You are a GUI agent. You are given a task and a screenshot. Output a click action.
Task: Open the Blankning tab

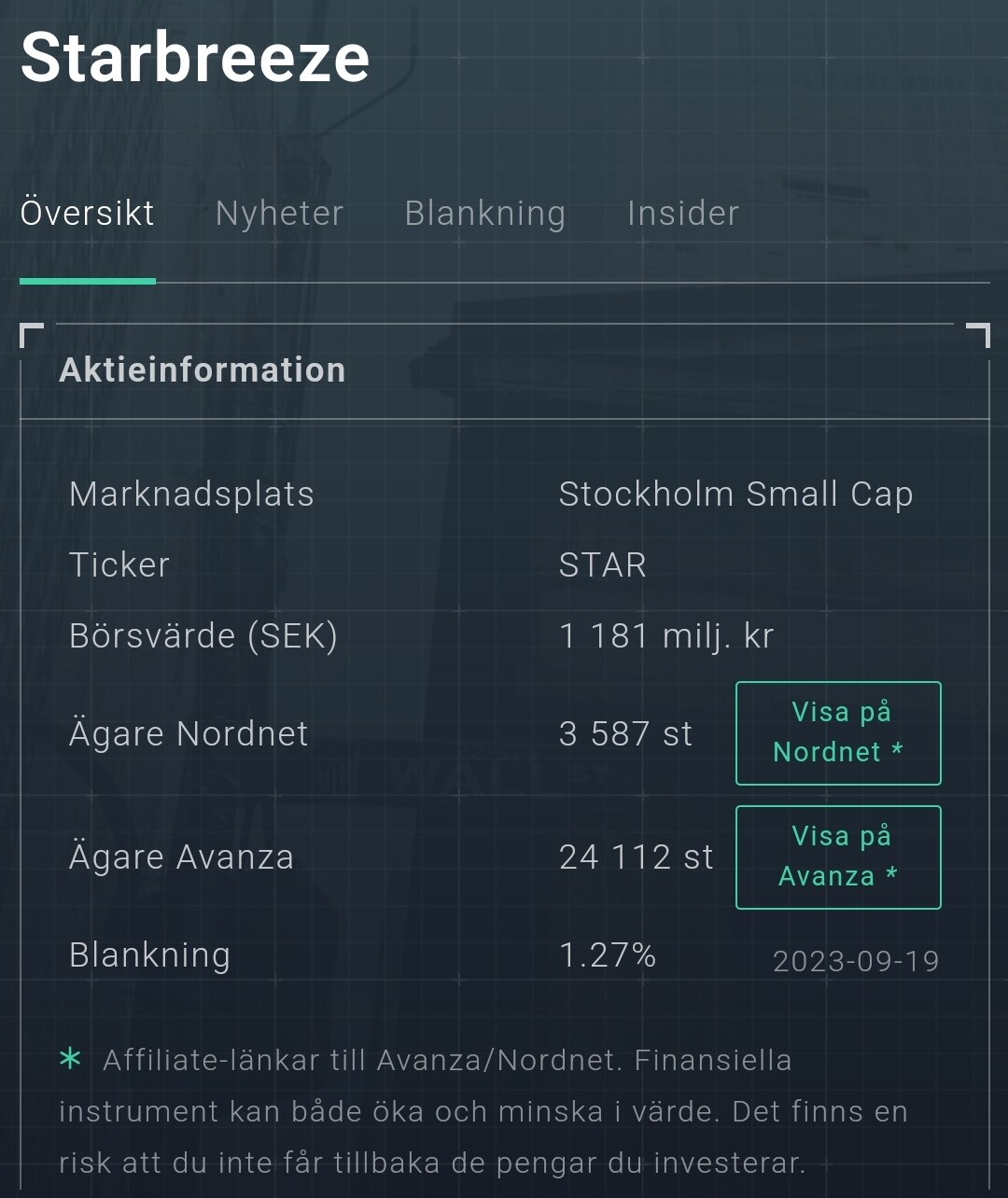click(484, 214)
